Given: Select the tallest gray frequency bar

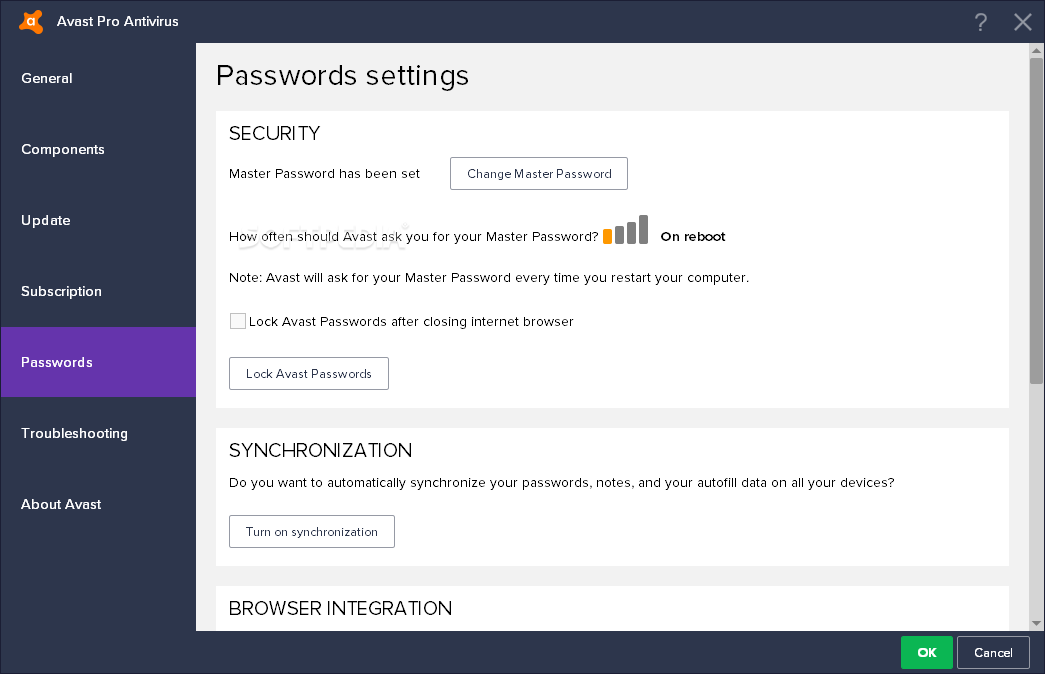Looking at the screenshot, I should point(643,229).
